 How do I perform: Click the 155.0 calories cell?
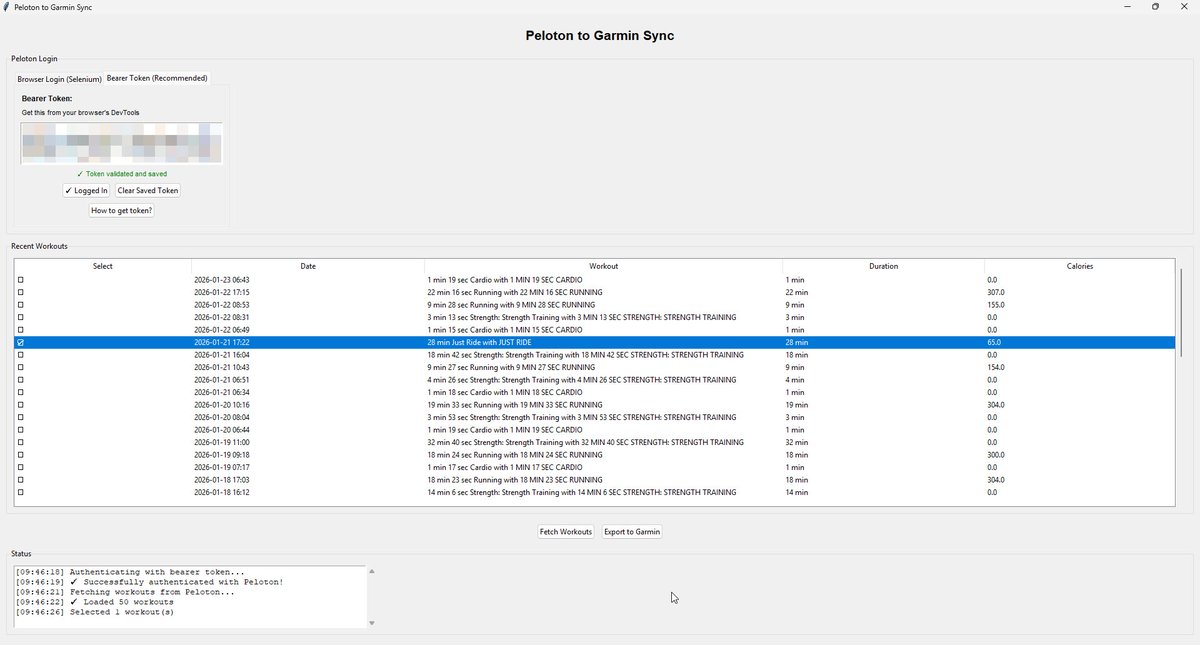(x=995, y=305)
